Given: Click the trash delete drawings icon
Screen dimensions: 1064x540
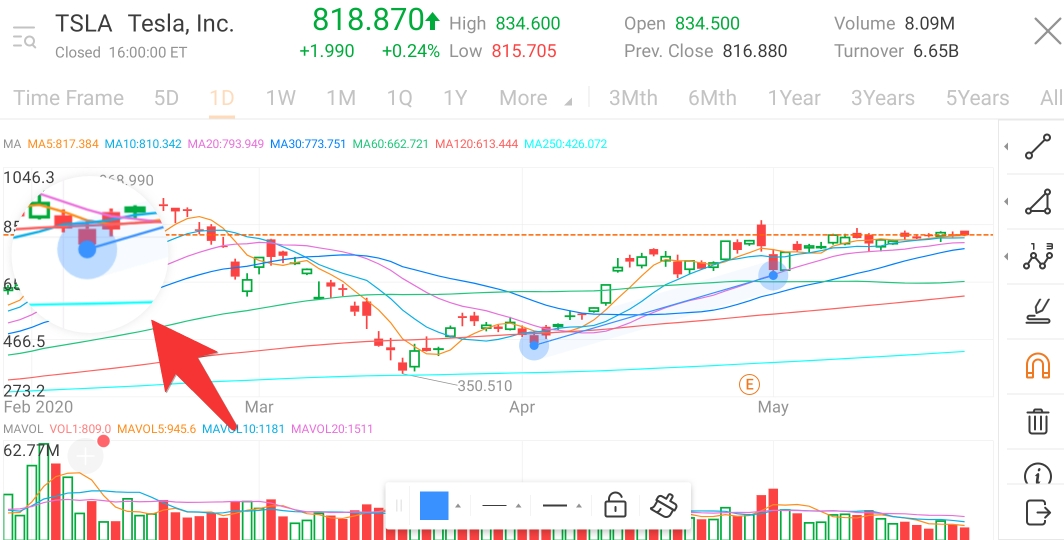Looking at the screenshot, I should click(x=1038, y=421).
